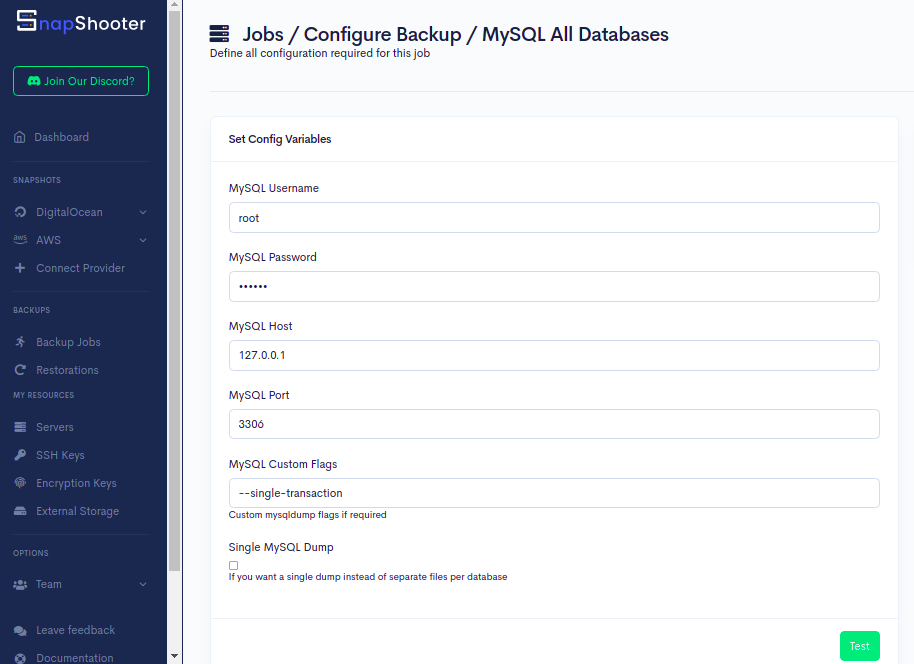Expand the Team submenu chevron

pos(143,584)
